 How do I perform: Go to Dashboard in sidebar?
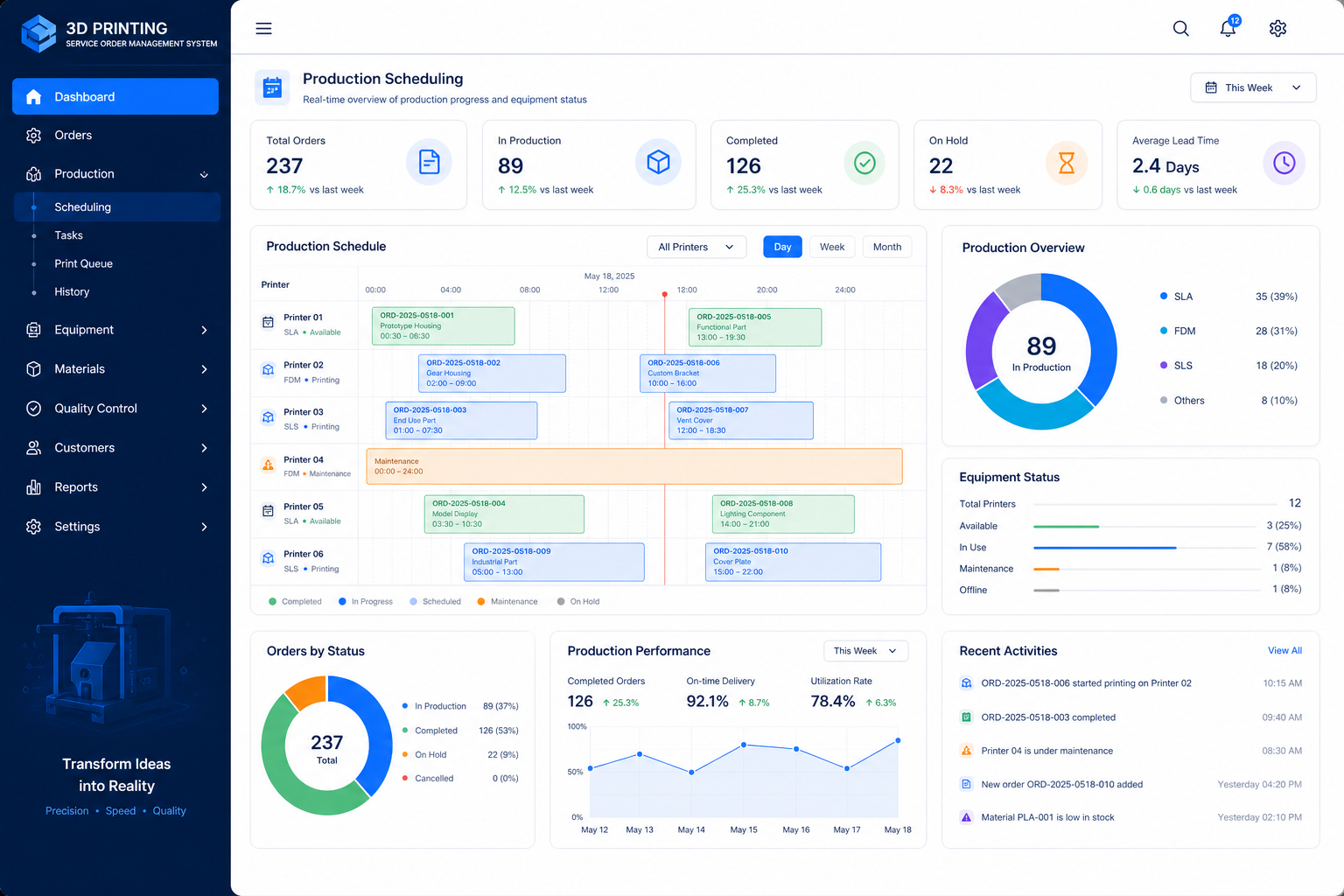tap(115, 96)
